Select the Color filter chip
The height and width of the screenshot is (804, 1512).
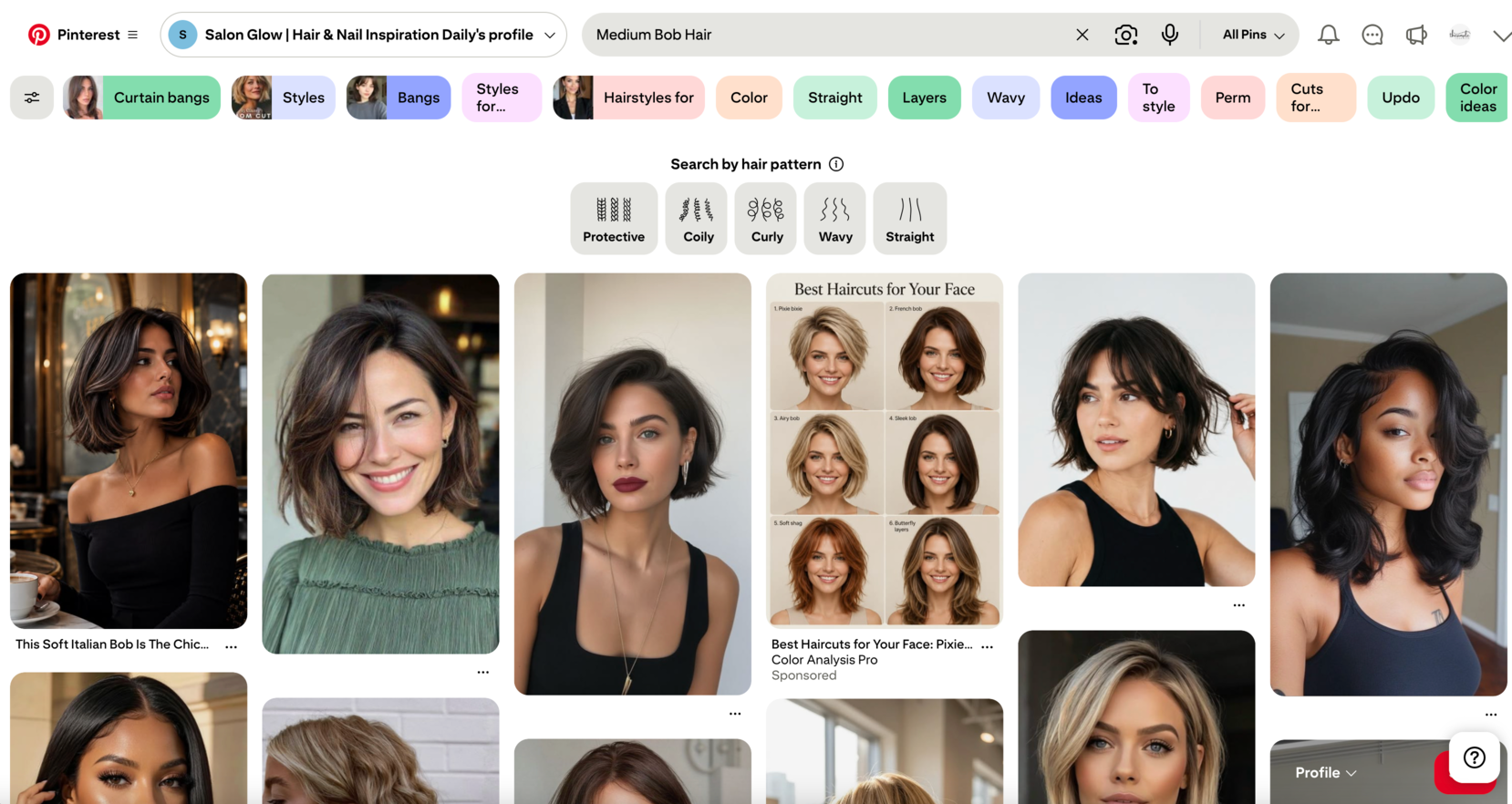click(749, 98)
